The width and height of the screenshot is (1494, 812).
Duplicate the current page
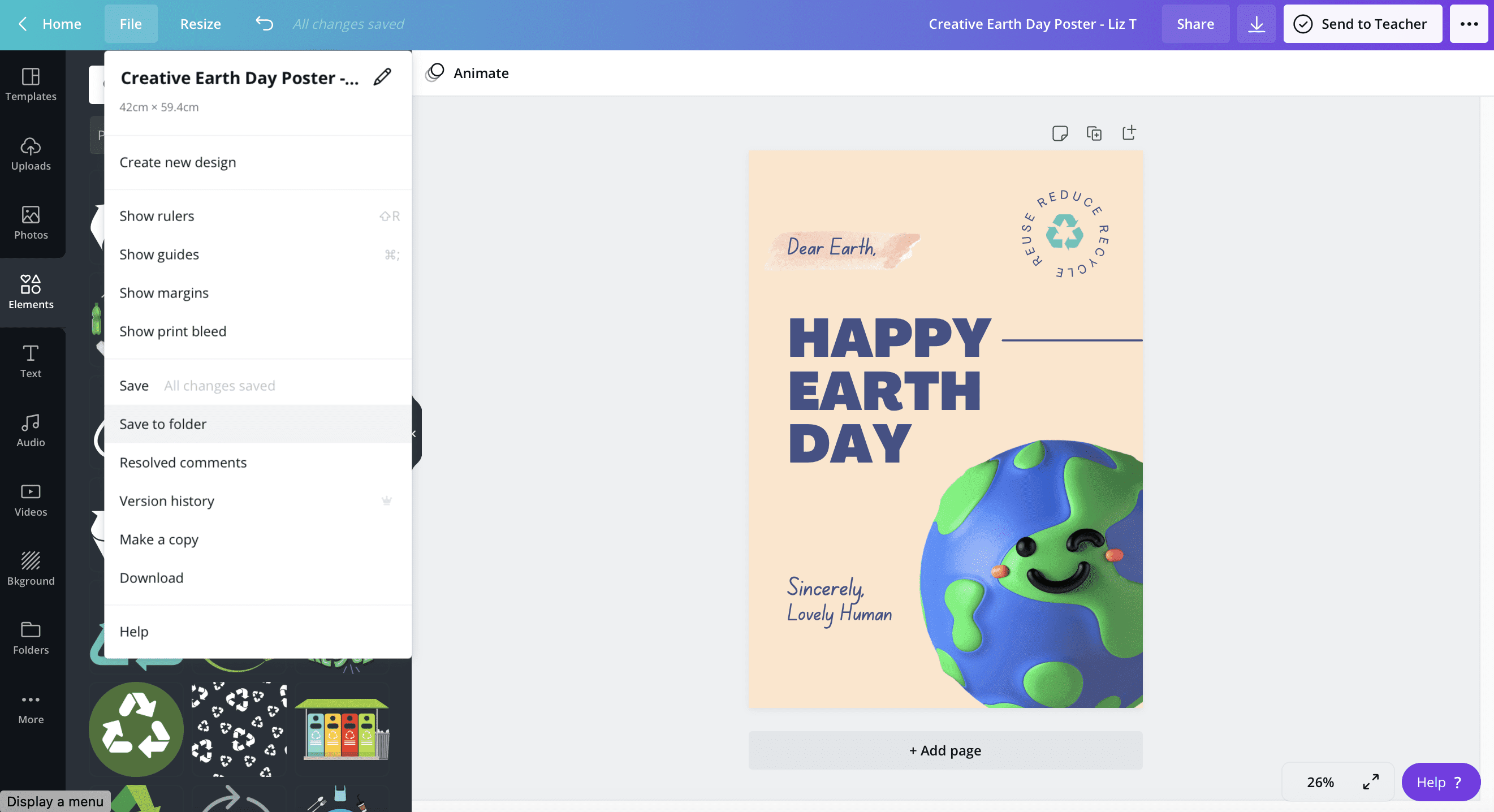pos(1095,133)
